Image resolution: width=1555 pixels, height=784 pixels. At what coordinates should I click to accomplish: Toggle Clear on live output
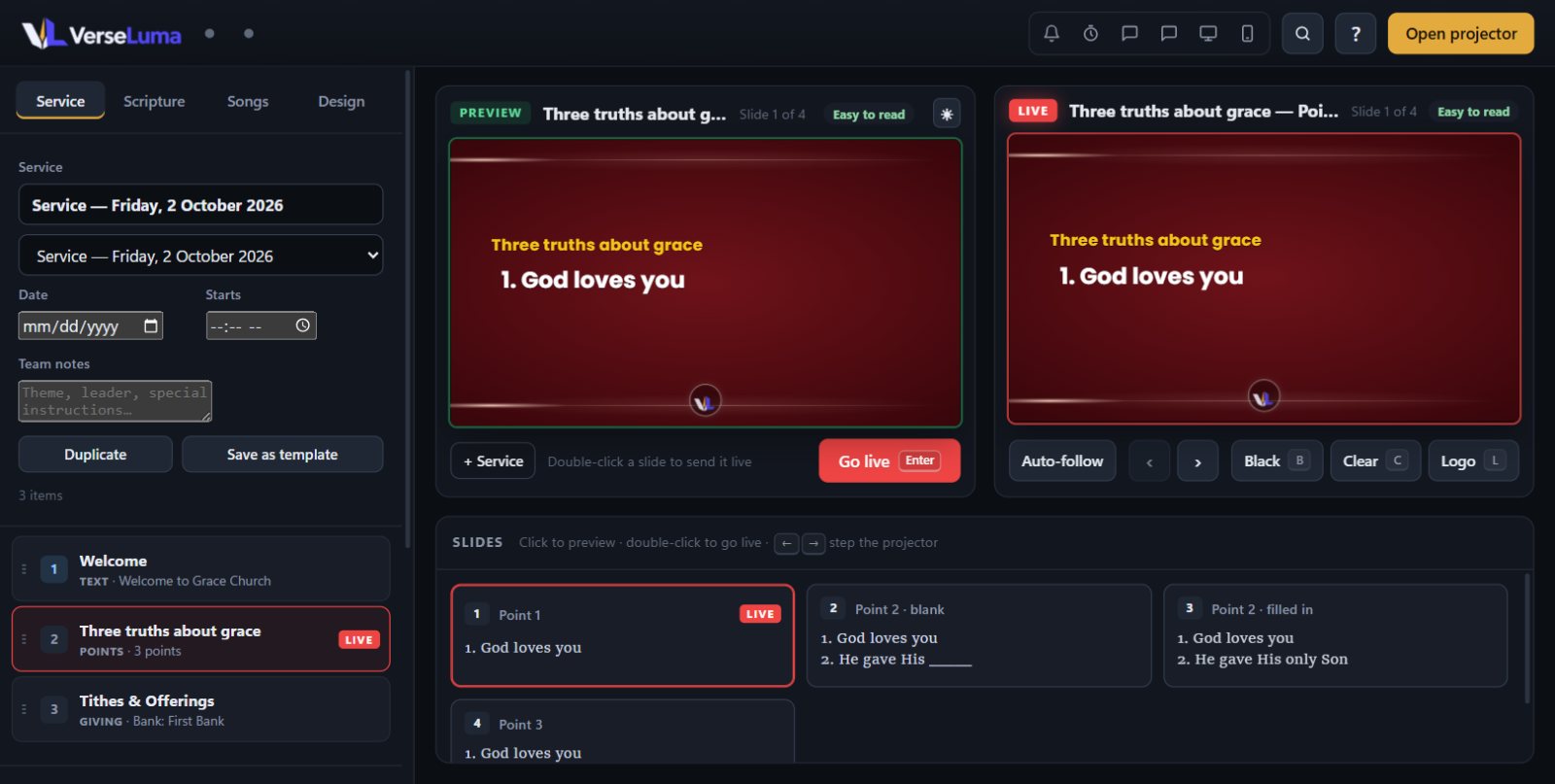click(1375, 461)
